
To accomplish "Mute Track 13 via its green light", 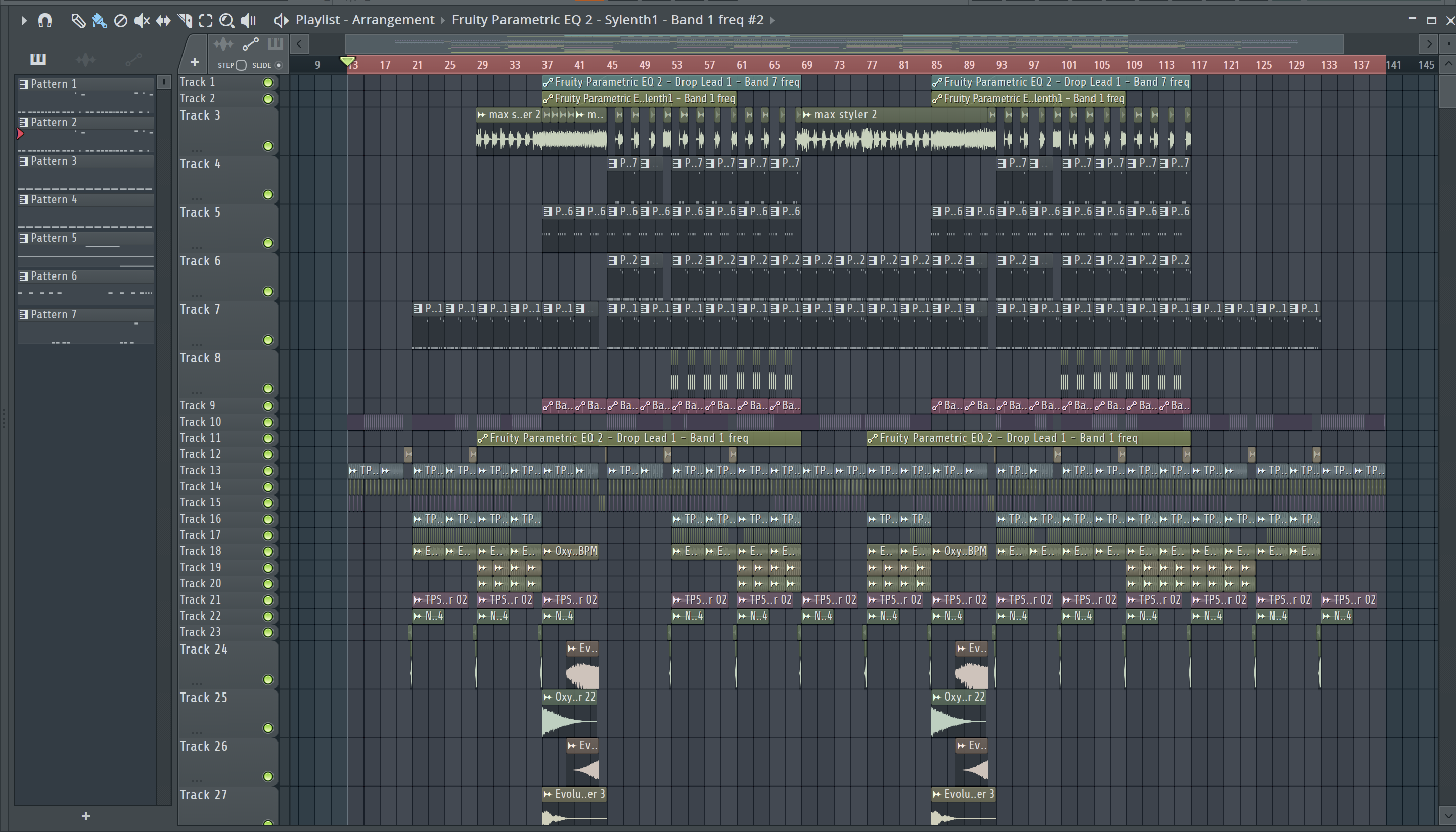I will coord(267,471).
